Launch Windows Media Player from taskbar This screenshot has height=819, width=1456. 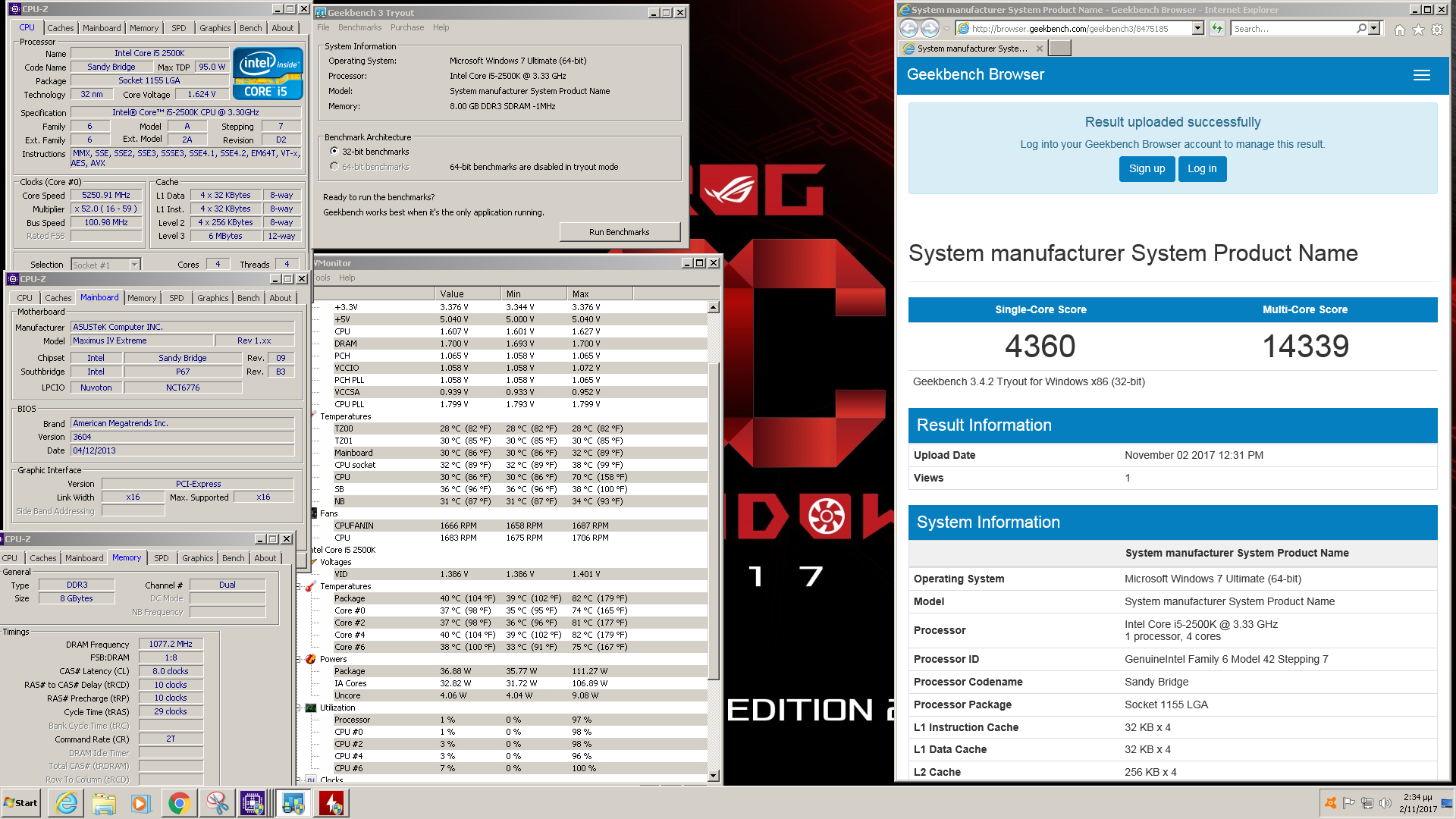(x=141, y=803)
